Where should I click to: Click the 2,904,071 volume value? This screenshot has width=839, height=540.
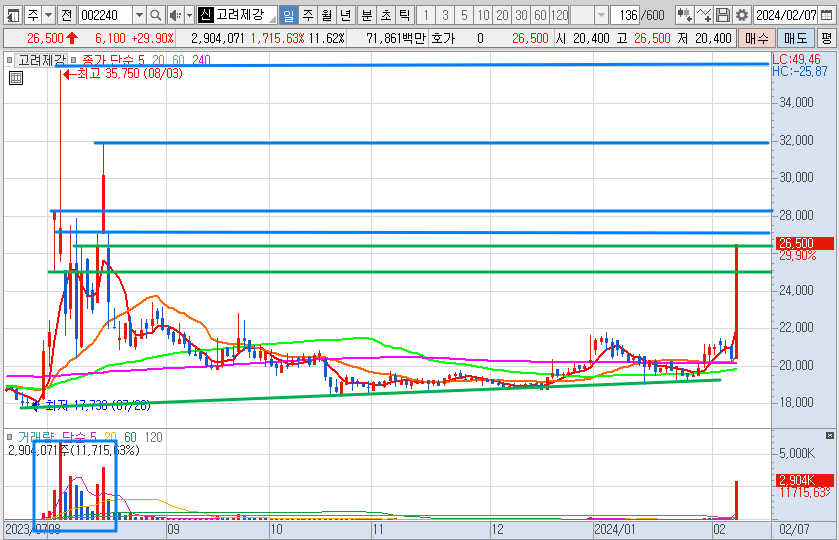click(x=218, y=39)
